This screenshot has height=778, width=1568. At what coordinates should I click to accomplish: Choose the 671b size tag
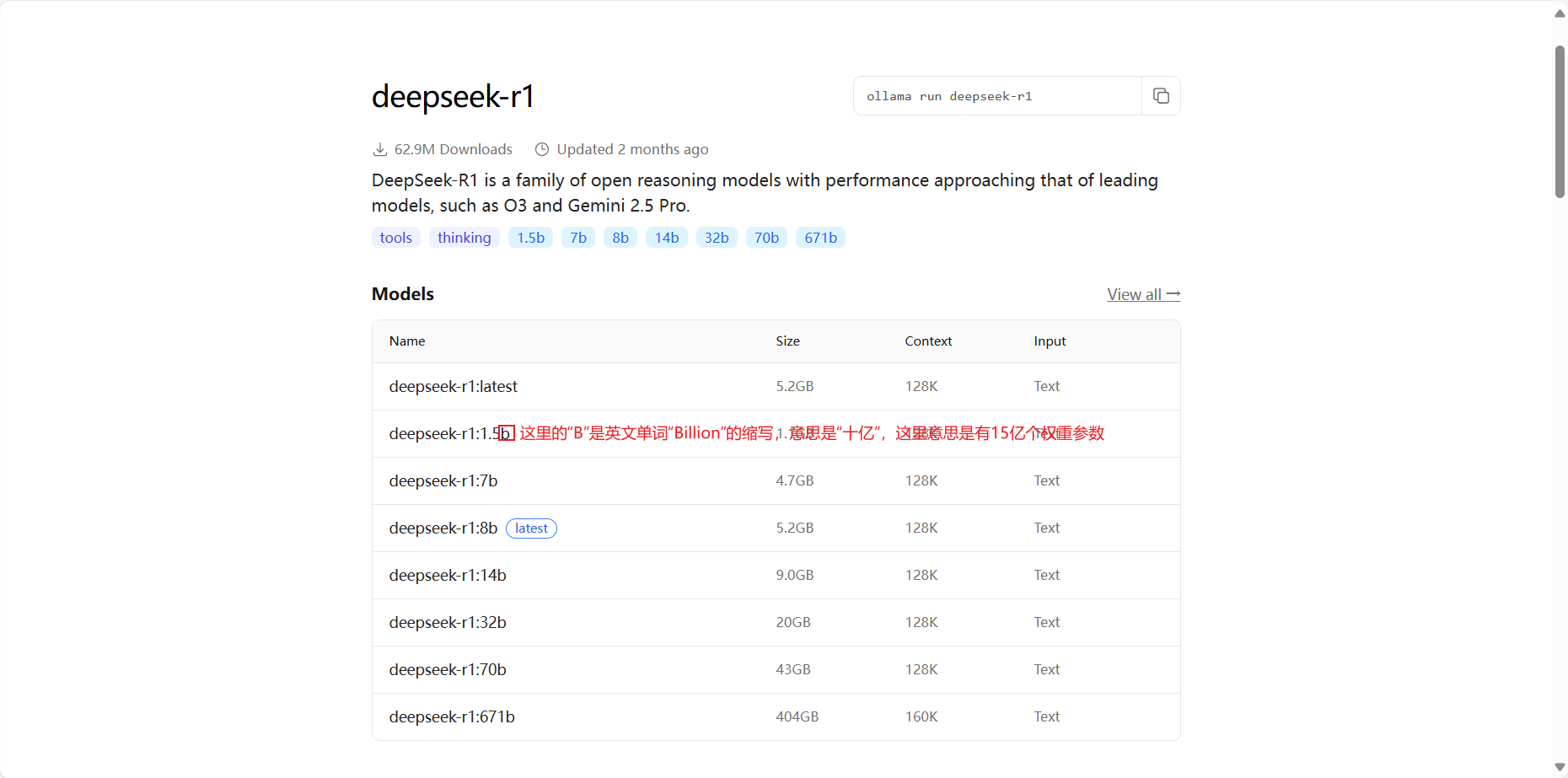pos(821,238)
